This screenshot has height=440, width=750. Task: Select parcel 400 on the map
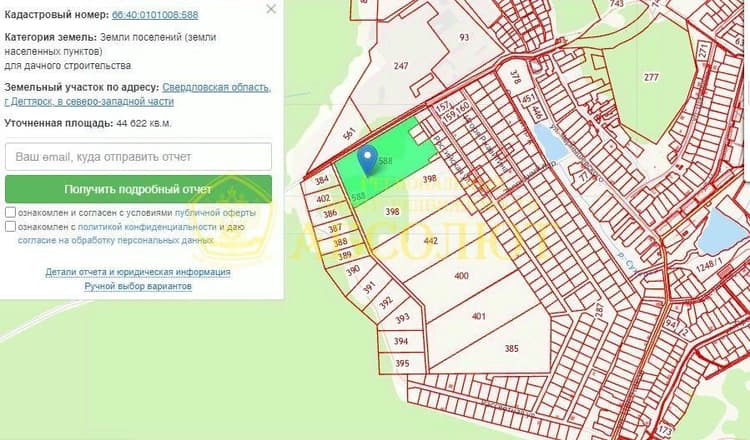pyautogui.click(x=461, y=275)
